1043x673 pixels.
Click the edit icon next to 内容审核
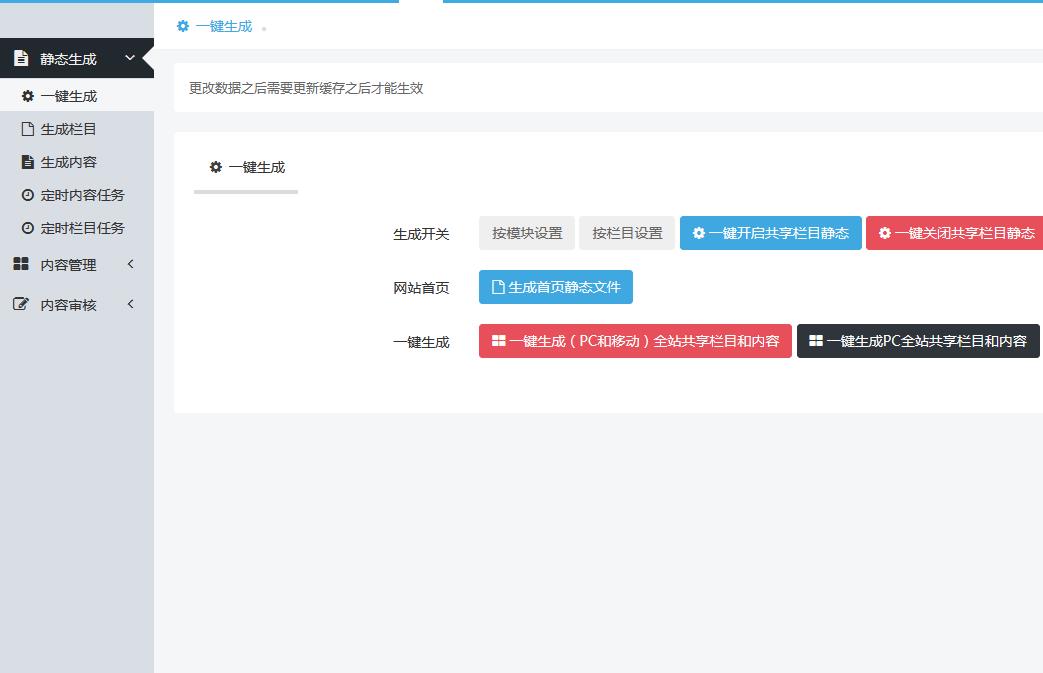21,305
